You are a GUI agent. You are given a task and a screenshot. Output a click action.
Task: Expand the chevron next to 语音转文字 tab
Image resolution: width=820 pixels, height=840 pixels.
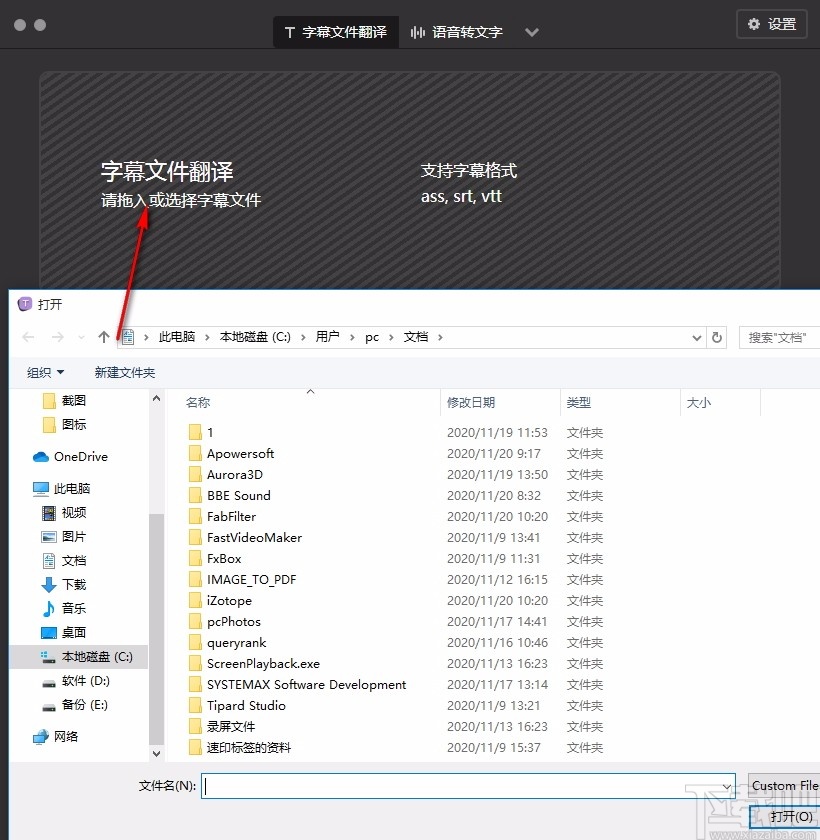(532, 32)
